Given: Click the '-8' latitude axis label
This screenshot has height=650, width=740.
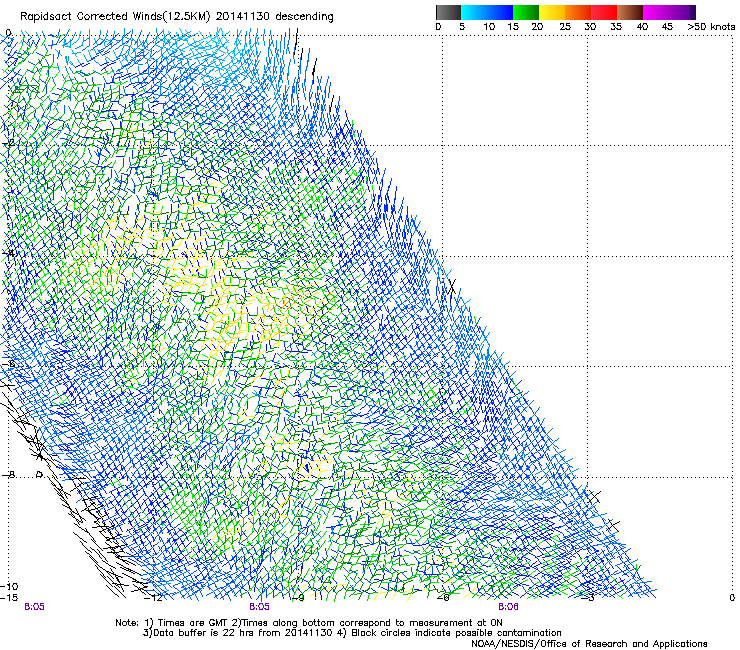Looking at the screenshot, I should click(x=7, y=475).
